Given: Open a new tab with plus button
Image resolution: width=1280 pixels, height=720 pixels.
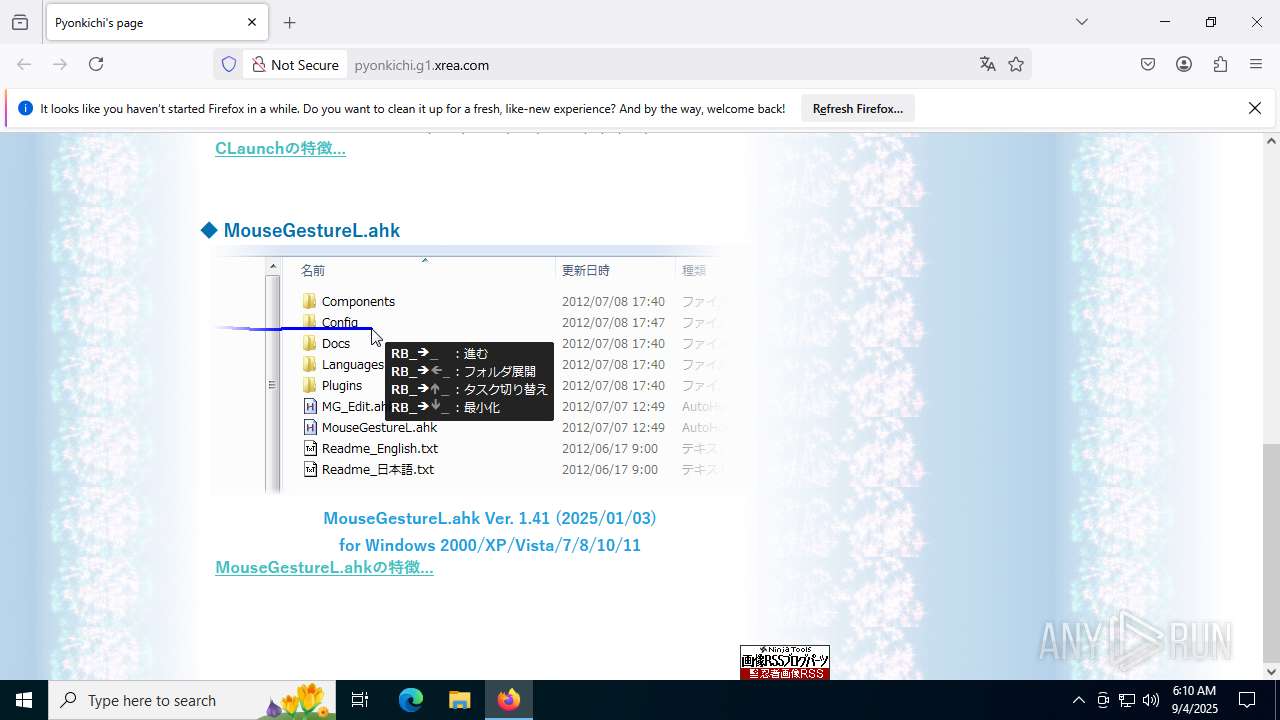Looking at the screenshot, I should tap(290, 22).
